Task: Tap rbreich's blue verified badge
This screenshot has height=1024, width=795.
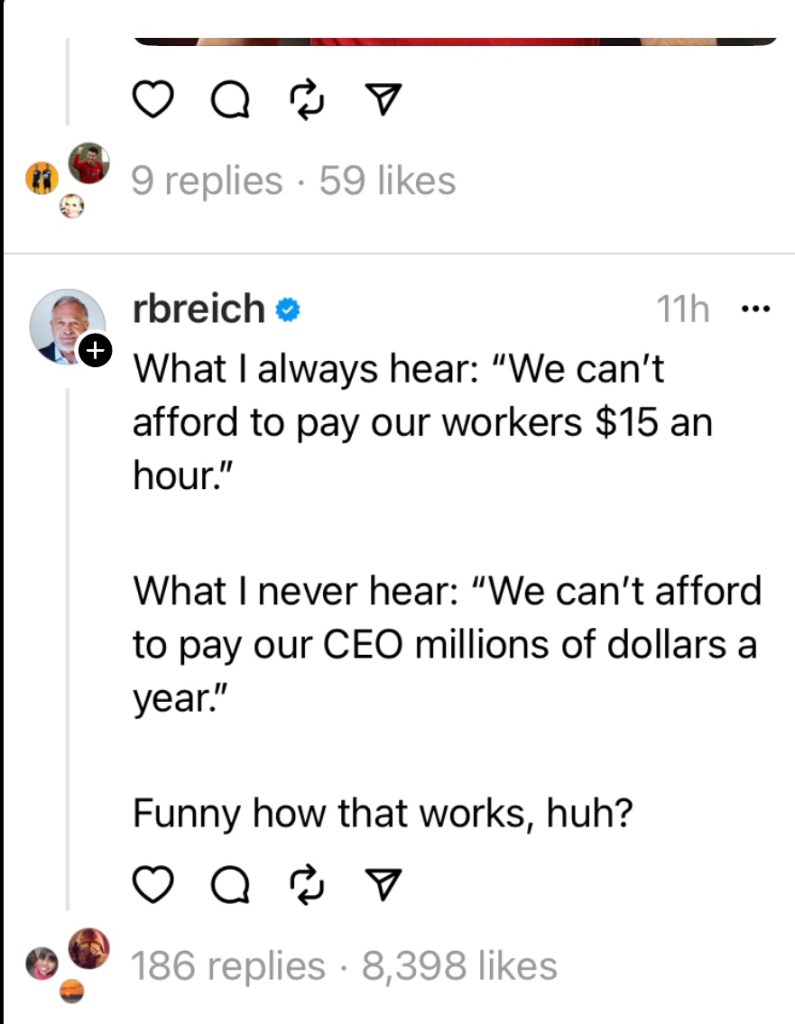Action: click(288, 311)
